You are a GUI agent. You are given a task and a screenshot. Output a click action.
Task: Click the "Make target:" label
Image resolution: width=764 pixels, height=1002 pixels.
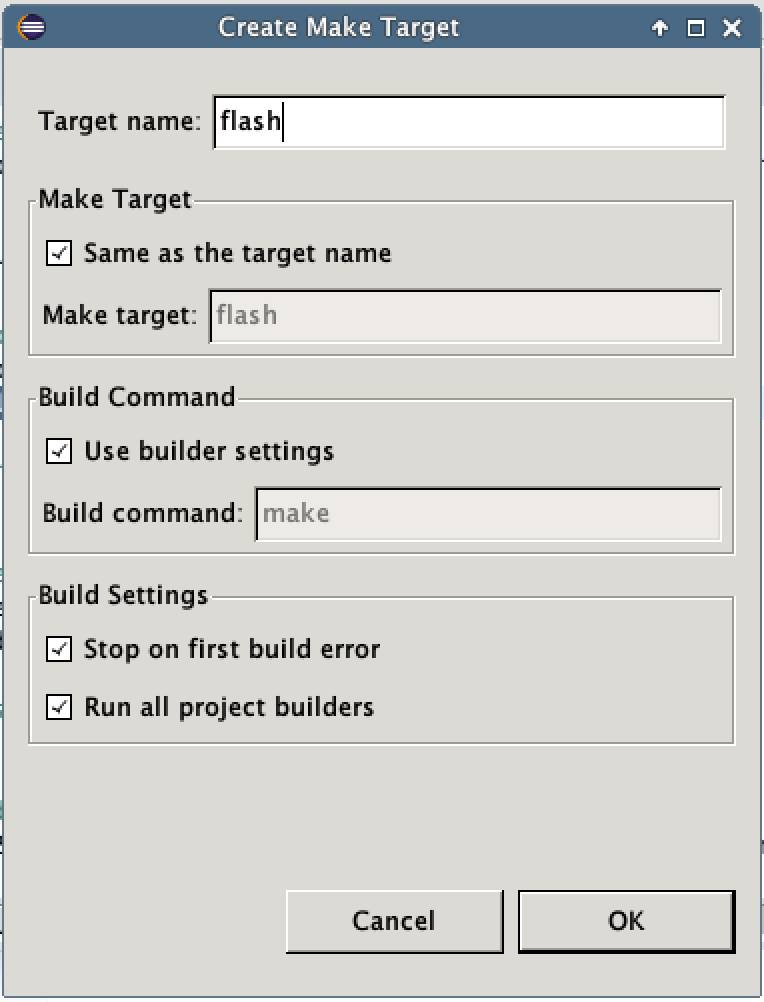pos(120,316)
